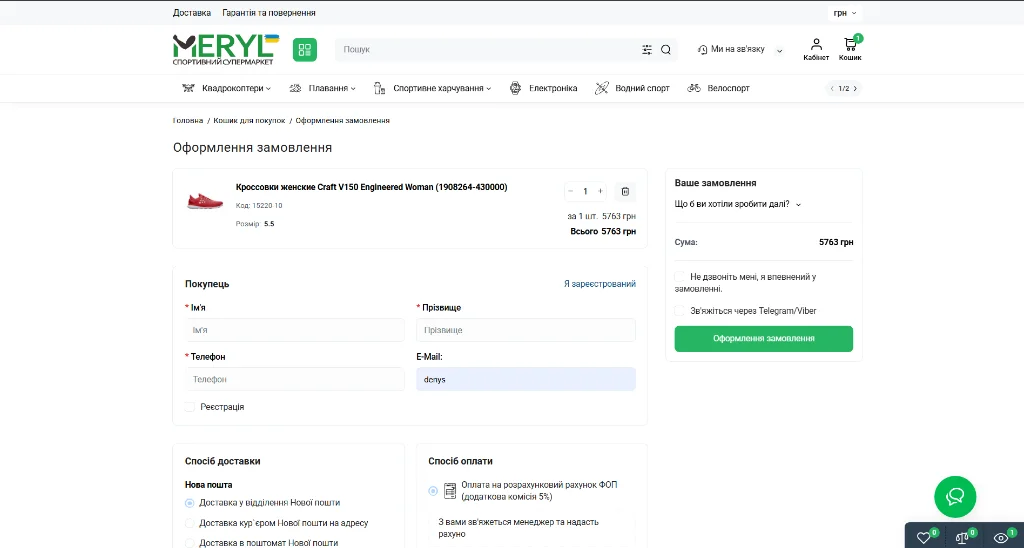Click the Електроніка category icon
The image size is (1024, 548).
pyautogui.click(x=515, y=88)
